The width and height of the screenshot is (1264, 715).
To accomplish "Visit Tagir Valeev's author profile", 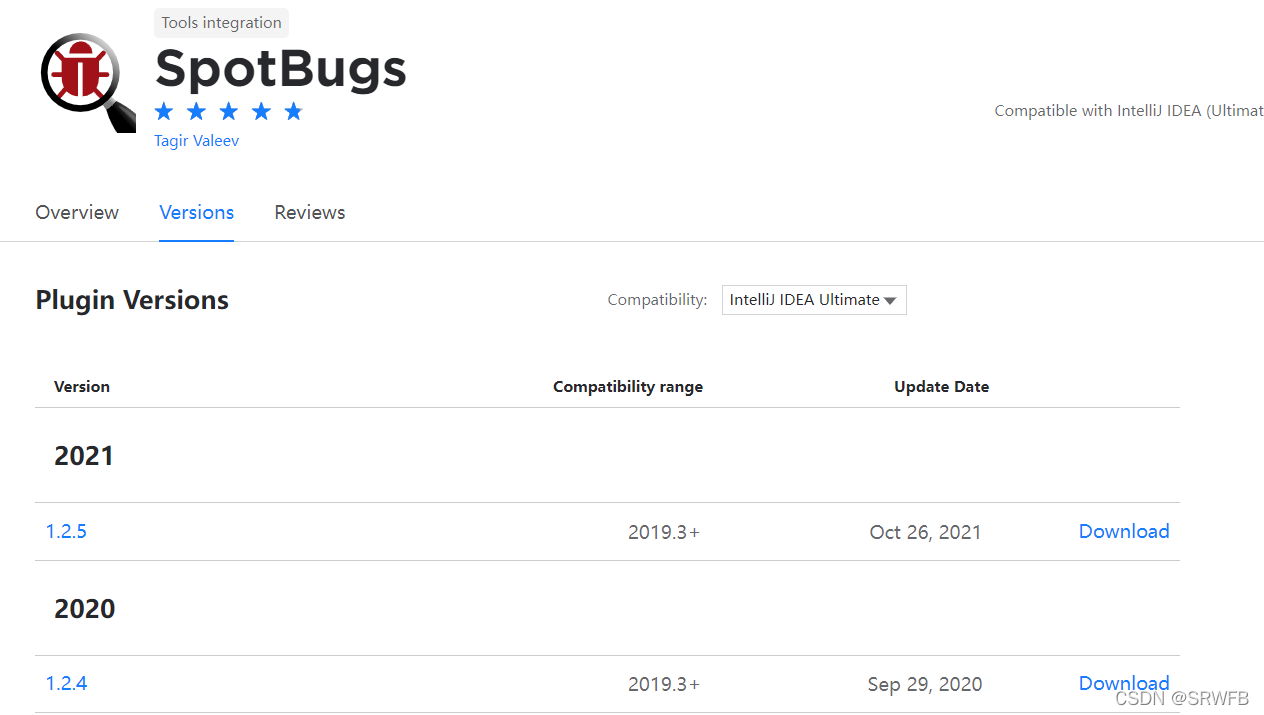I will (196, 140).
